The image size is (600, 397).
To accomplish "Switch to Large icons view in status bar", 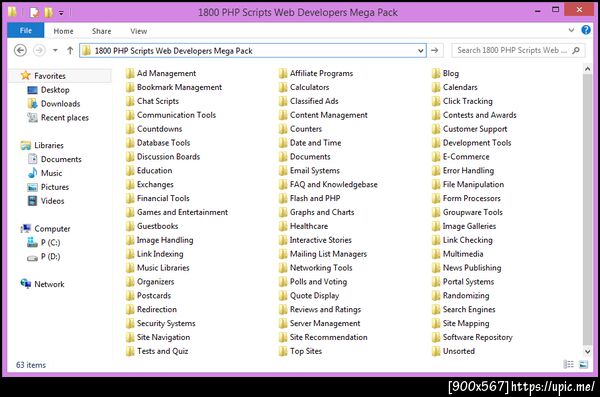I will (x=583, y=364).
